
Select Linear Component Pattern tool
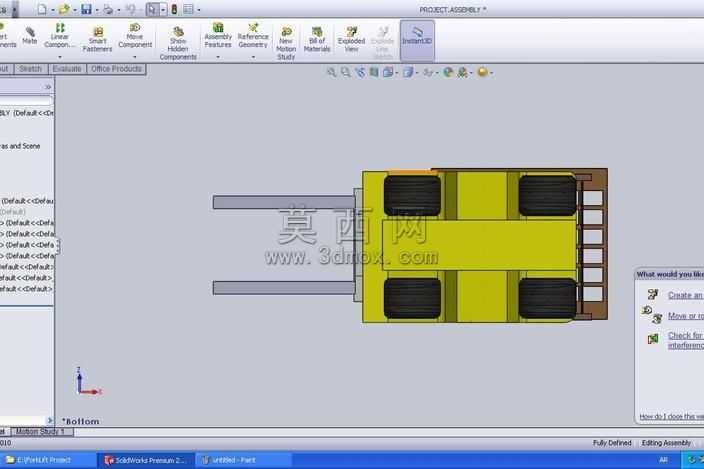click(60, 35)
